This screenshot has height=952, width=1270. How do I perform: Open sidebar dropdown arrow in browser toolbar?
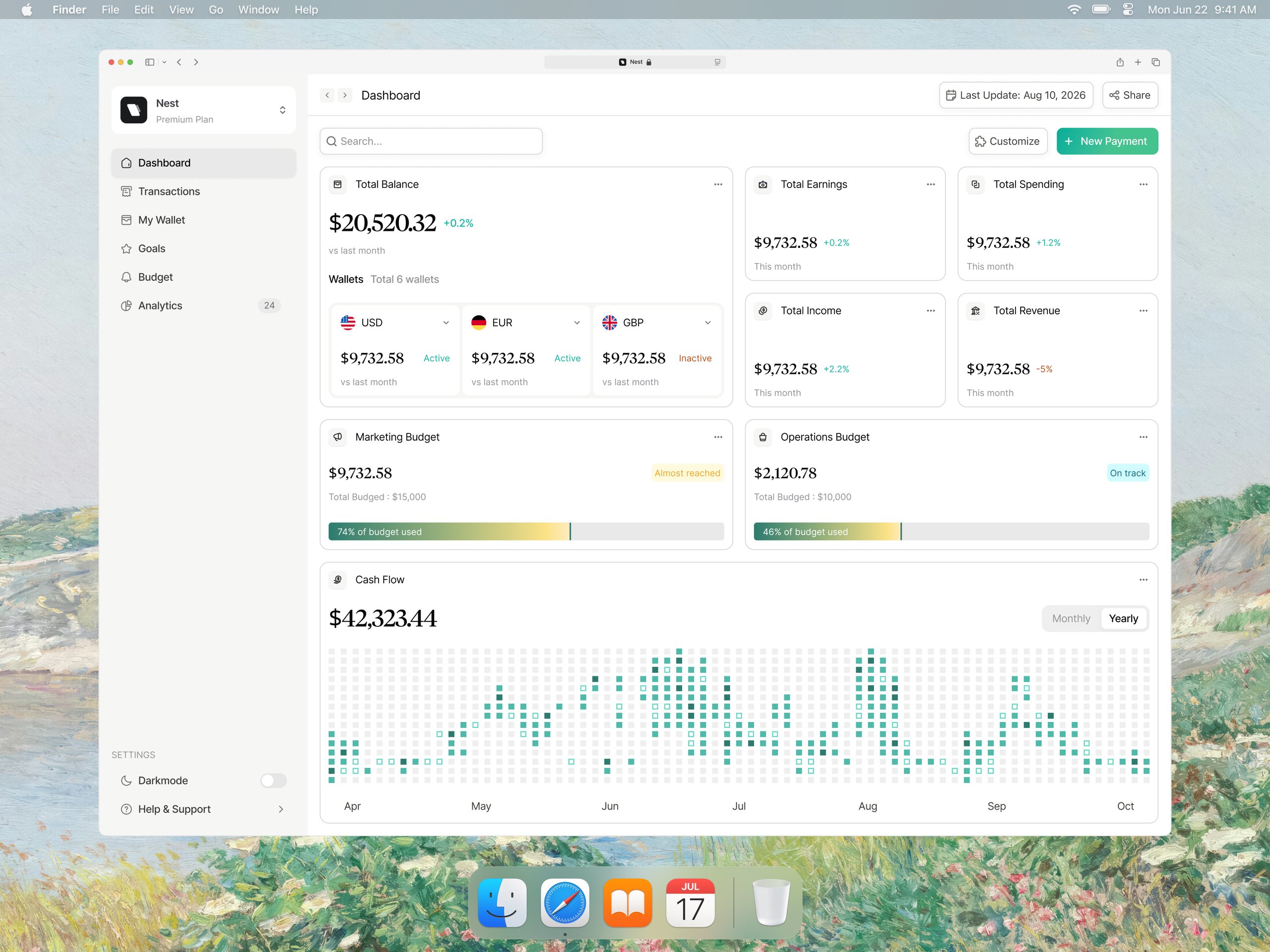click(x=164, y=62)
